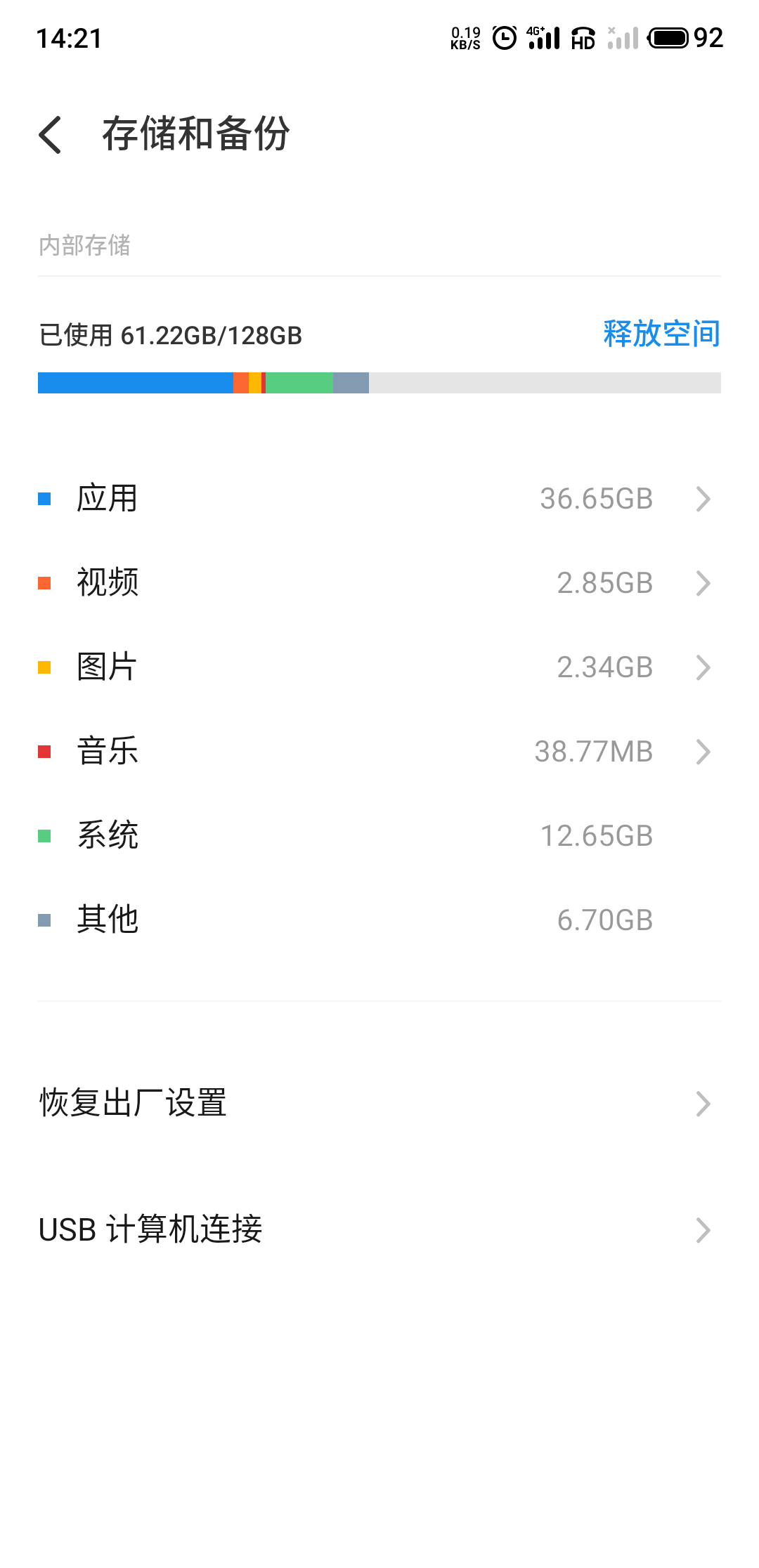Tap the 其他 6.70GB entry
This screenshot has width=759, height=1568.
[379, 920]
